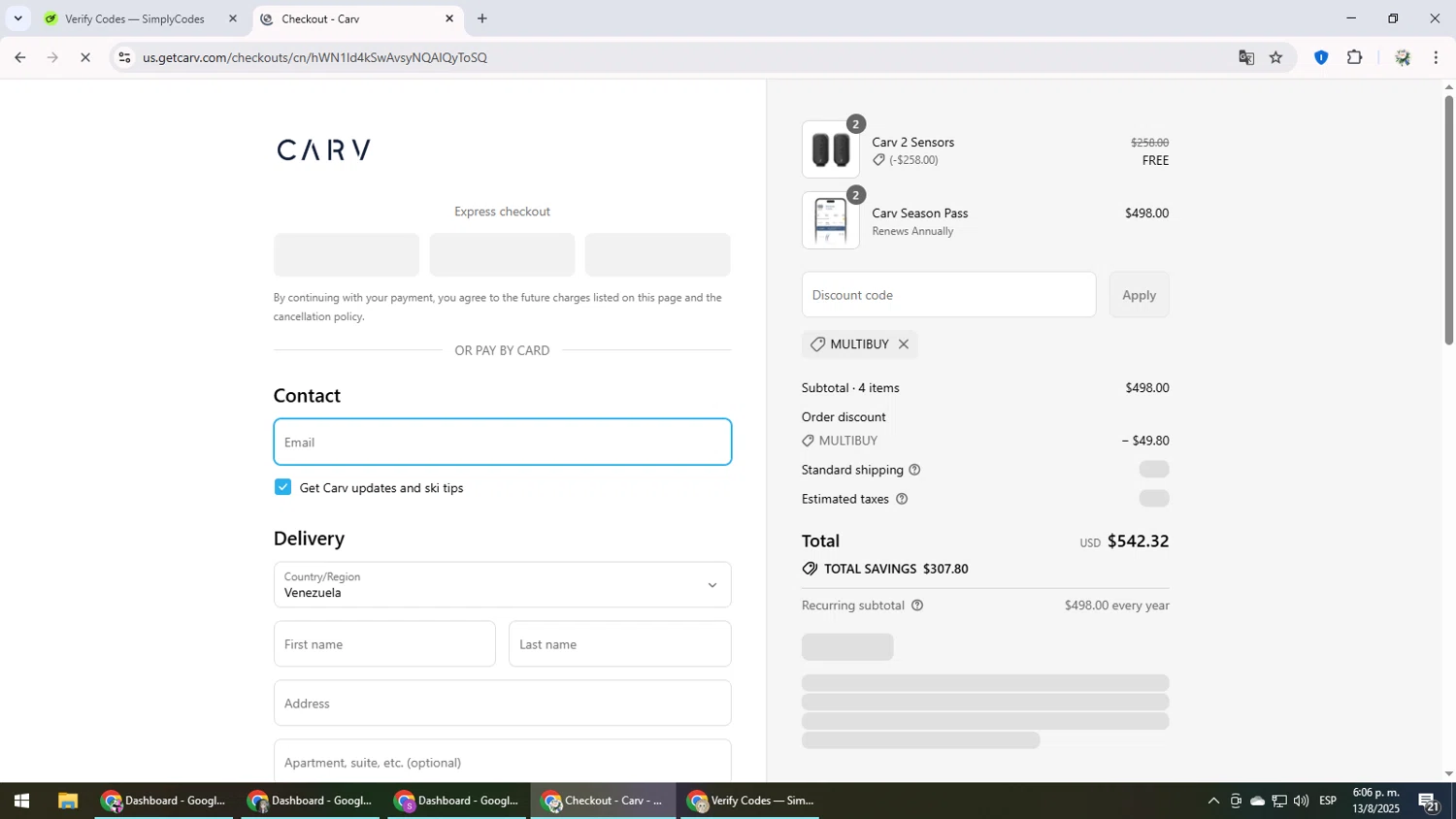Switch to first Dashboard - Google taskbar window
This screenshot has width=1456, height=819.
coord(164,802)
